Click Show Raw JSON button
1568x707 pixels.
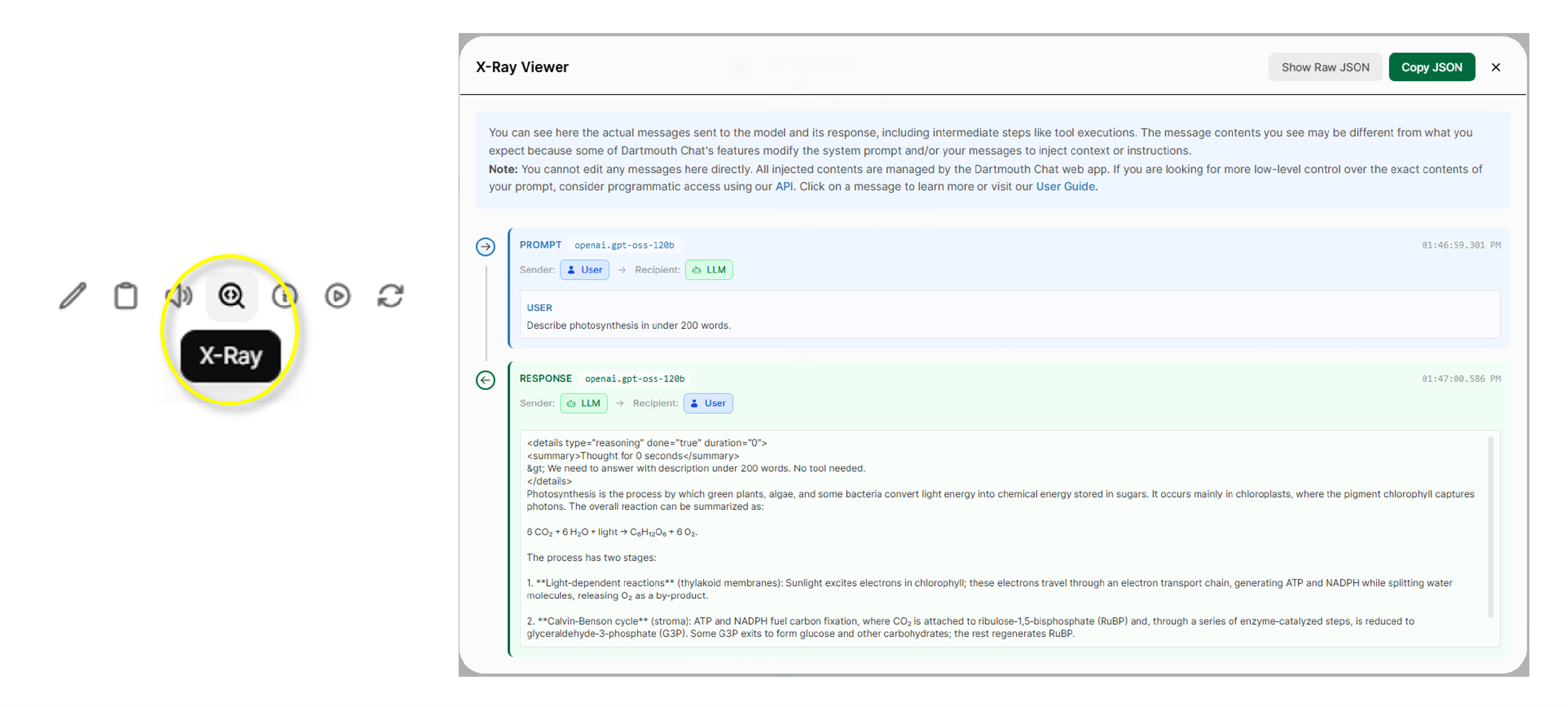(x=1324, y=68)
